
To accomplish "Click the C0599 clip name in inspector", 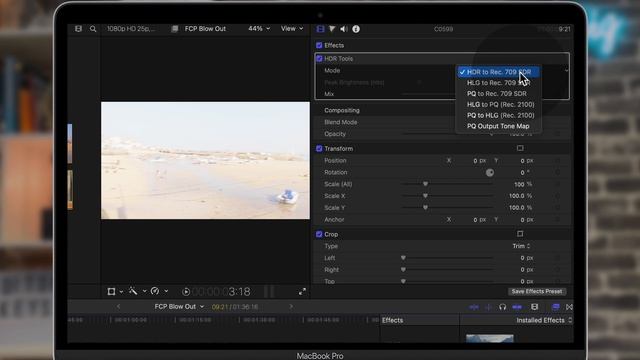I will click(x=443, y=29).
